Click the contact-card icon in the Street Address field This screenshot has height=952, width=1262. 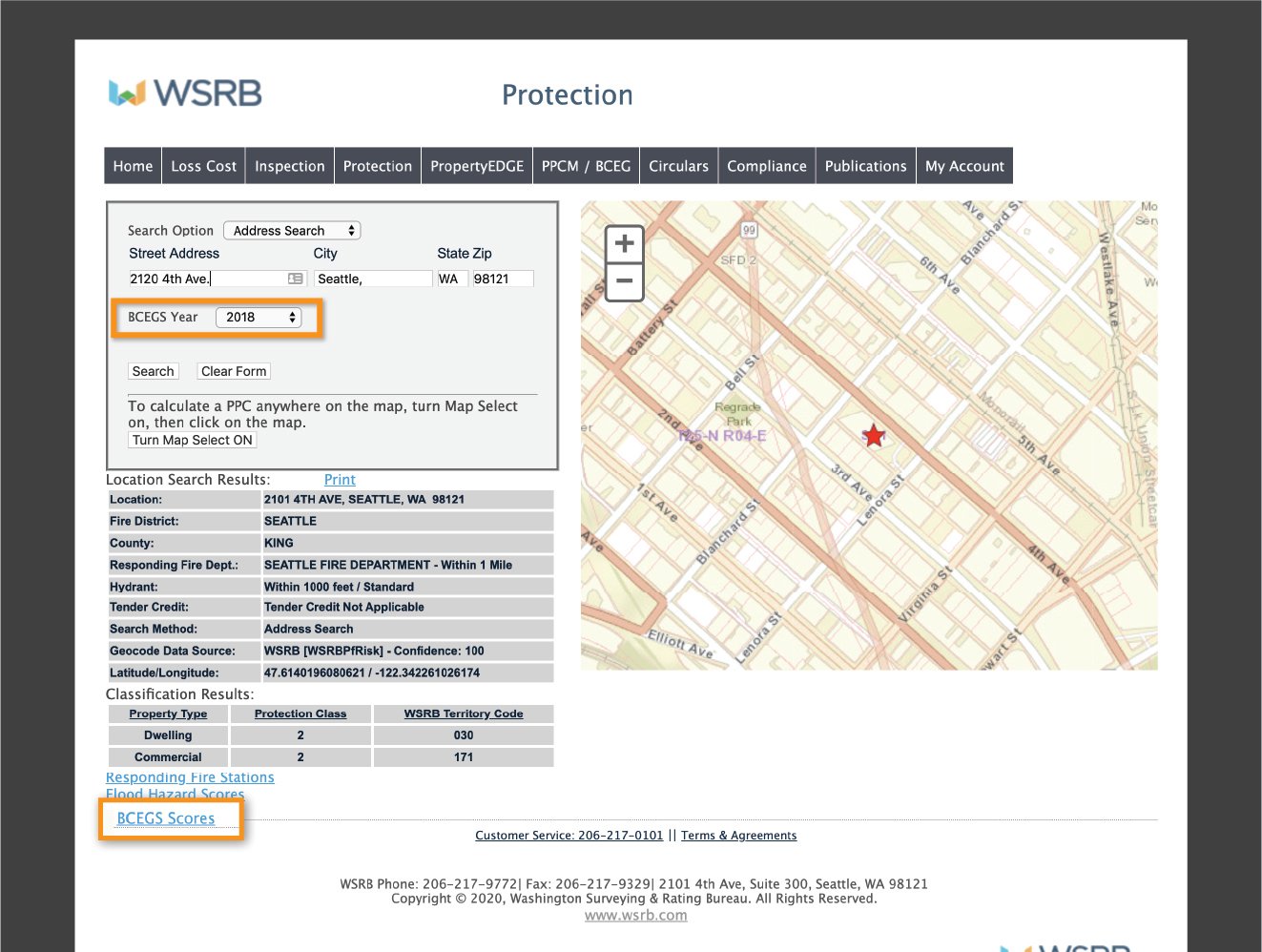pyautogui.click(x=296, y=278)
